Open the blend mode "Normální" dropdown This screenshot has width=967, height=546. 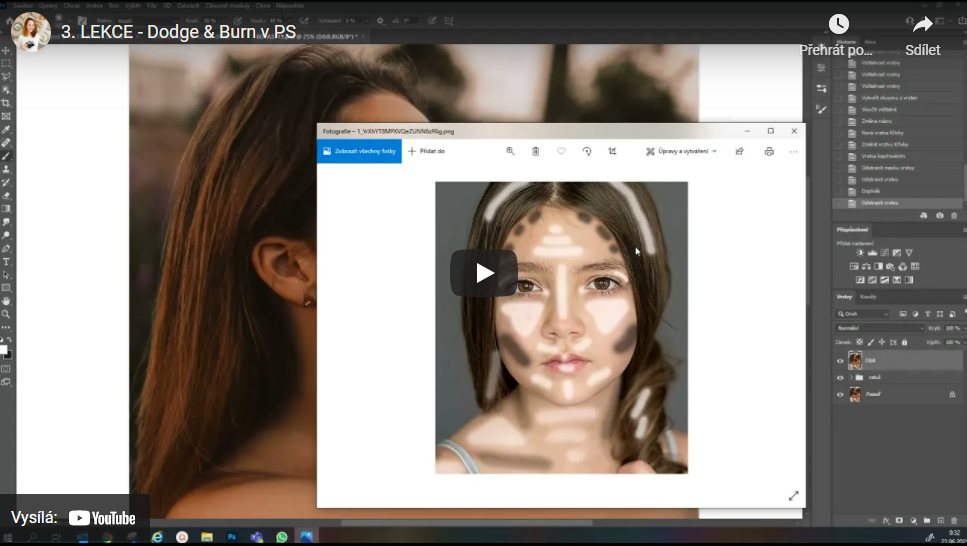(x=879, y=328)
